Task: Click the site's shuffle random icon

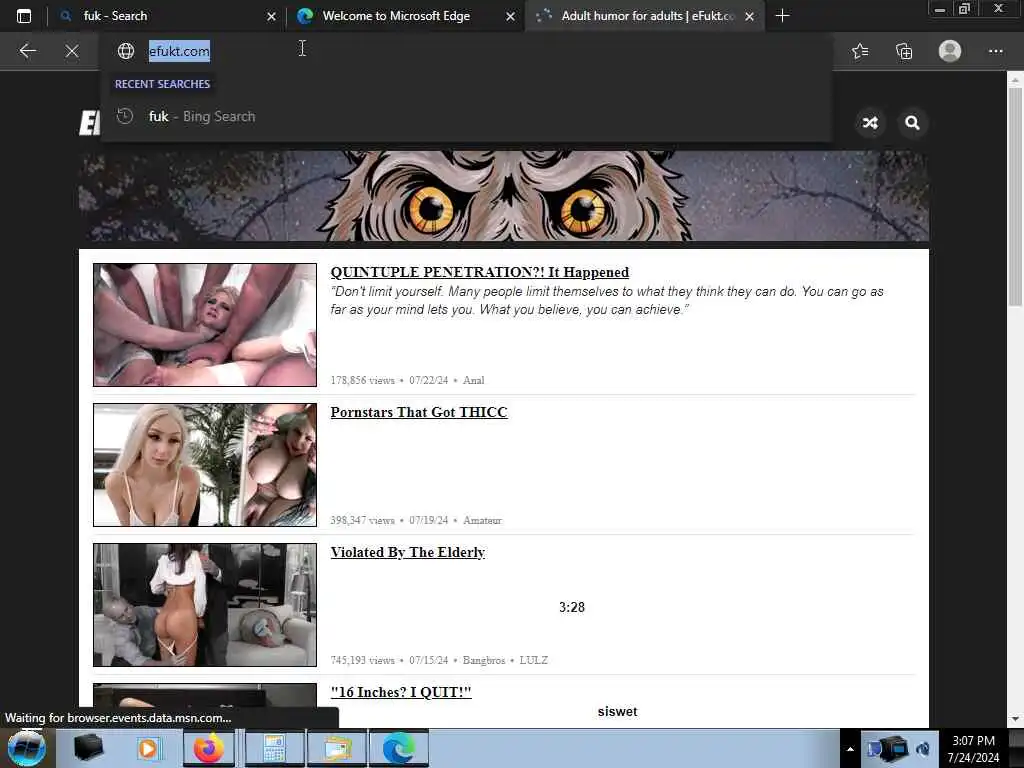Action: [x=870, y=123]
